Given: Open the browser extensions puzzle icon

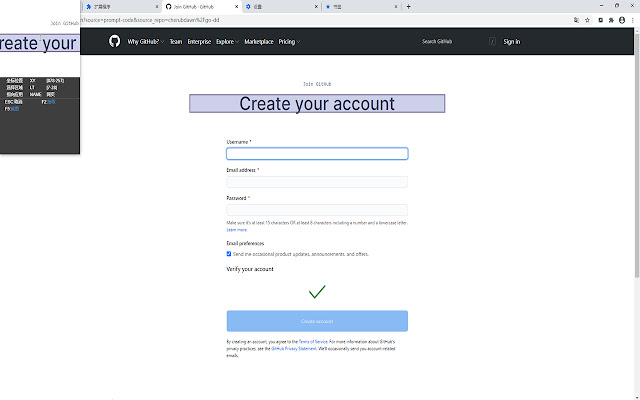Looking at the screenshot, I should 611,20.
